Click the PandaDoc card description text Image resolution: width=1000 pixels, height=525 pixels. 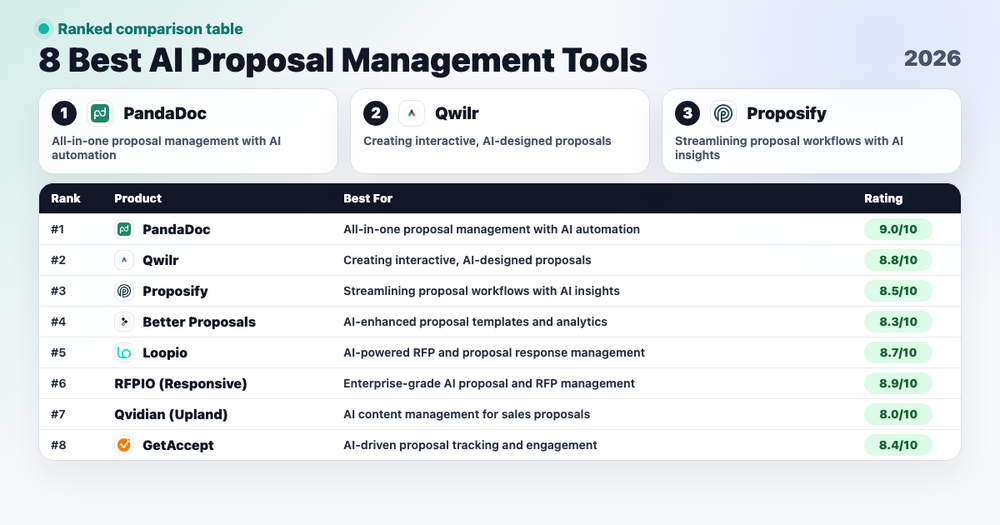coord(166,148)
